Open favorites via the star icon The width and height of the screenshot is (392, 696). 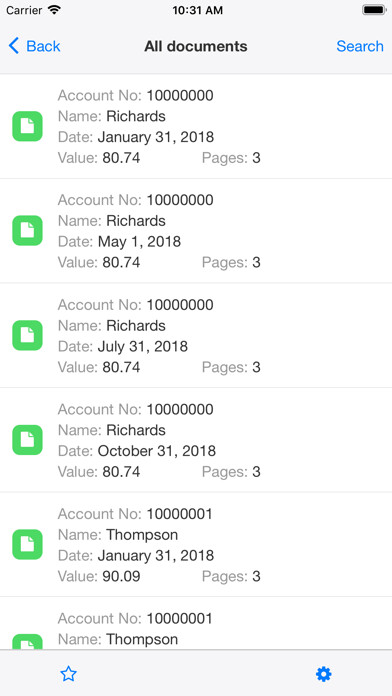(68, 674)
